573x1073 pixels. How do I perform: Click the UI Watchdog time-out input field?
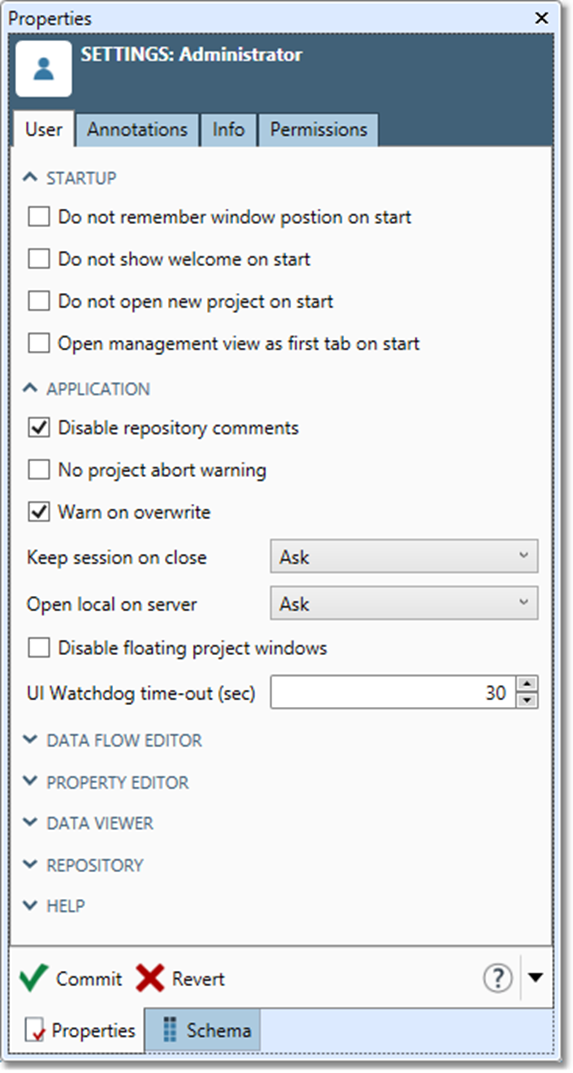(x=394, y=693)
